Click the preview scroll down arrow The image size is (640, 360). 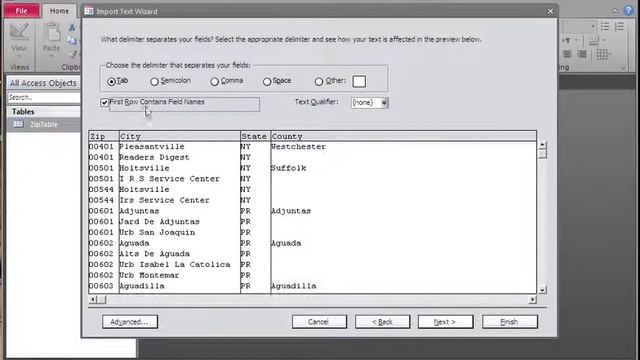542,290
